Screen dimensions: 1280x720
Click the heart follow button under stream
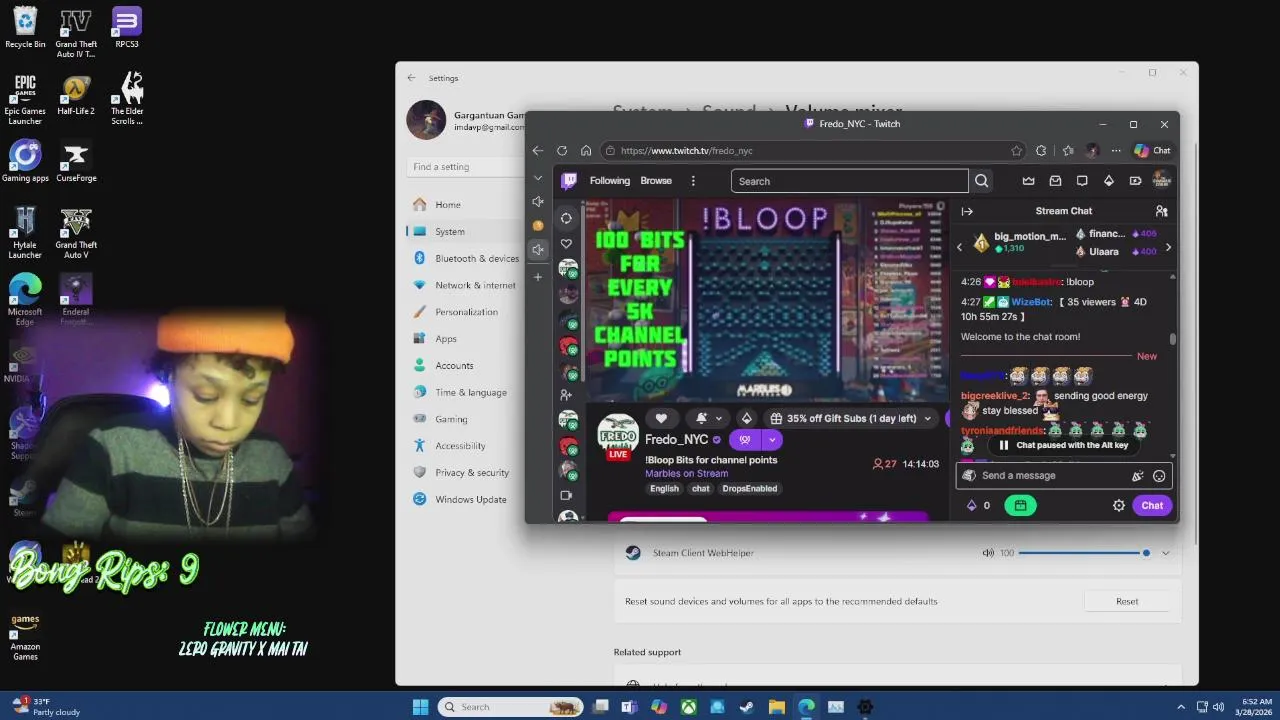661,418
